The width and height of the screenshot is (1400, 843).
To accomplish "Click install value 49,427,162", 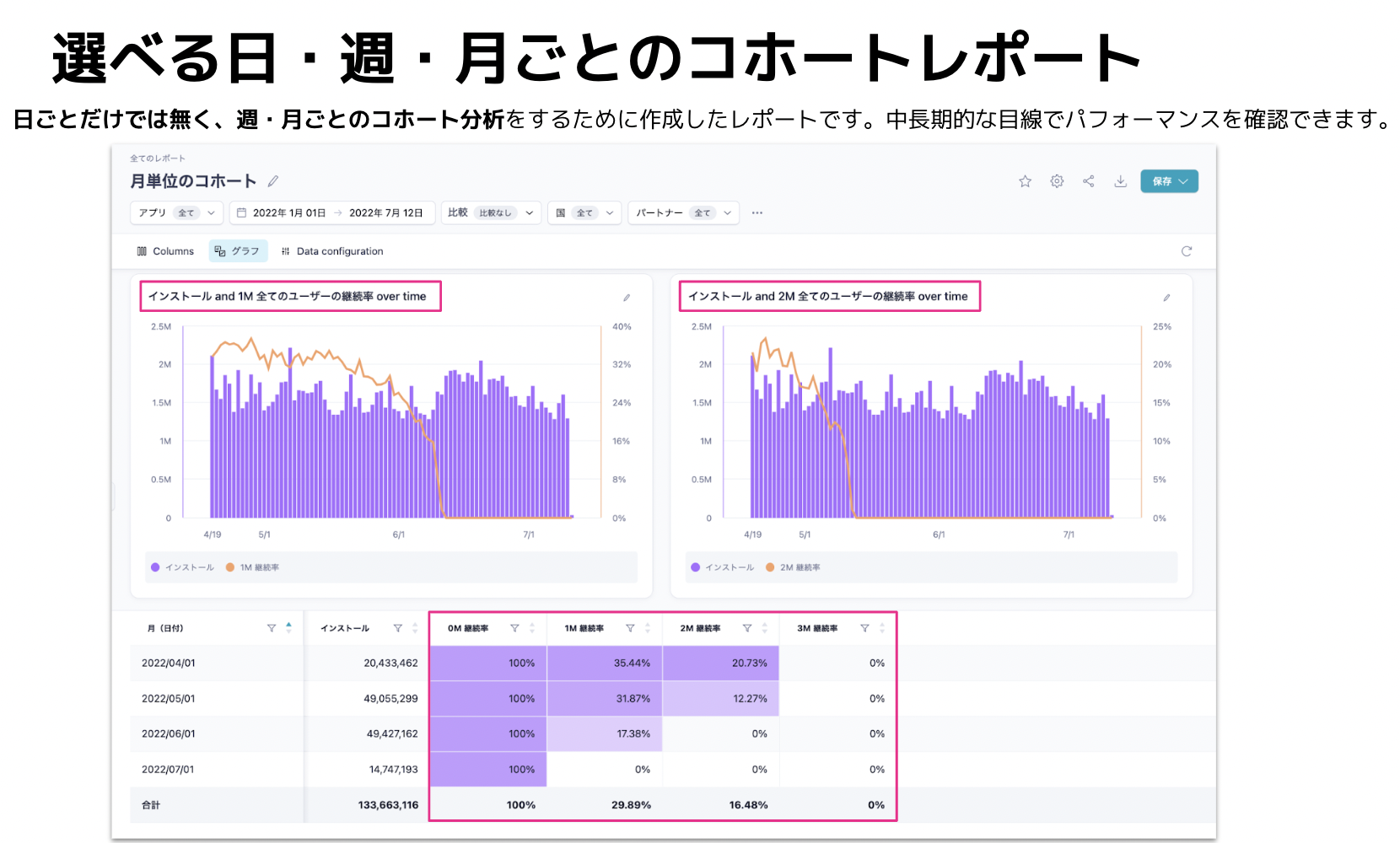I will click(392, 734).
